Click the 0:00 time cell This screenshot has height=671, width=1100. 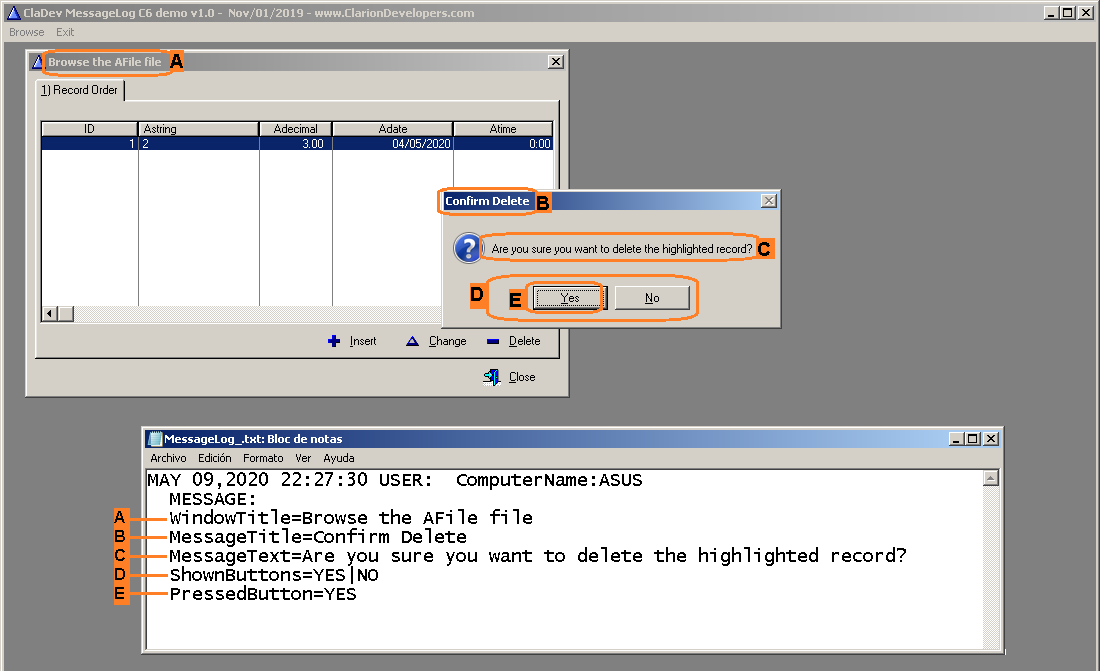(503, 144)
